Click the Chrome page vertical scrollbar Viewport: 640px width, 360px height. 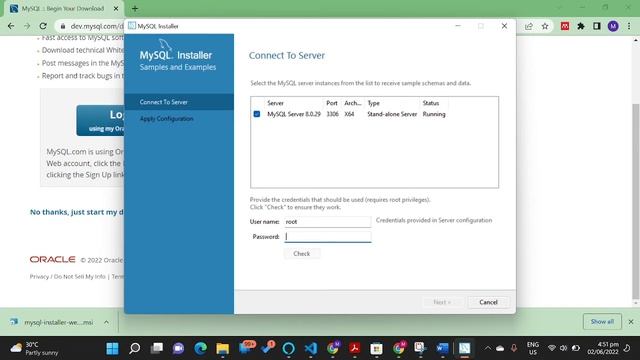(636, 202)
